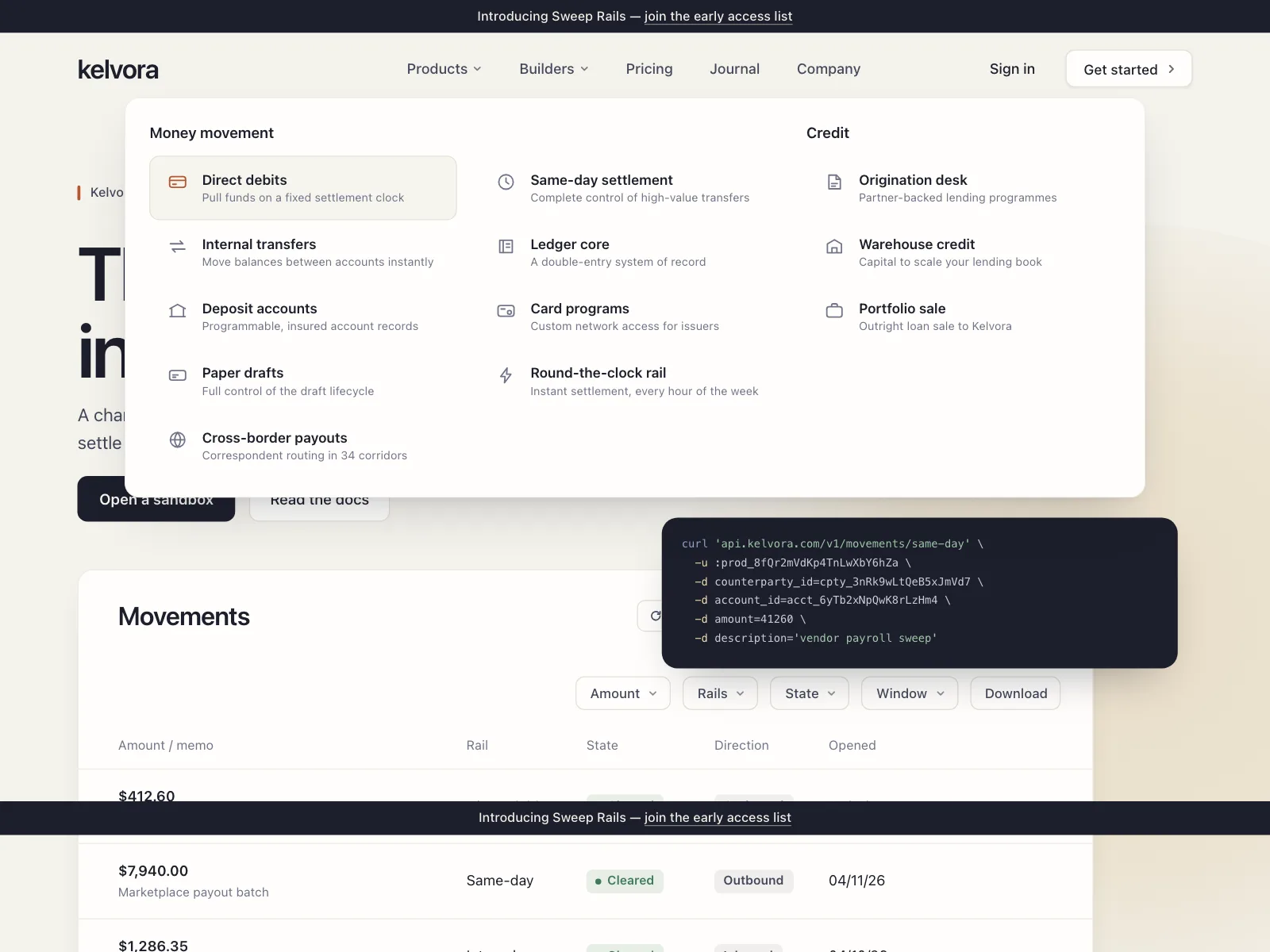Click the Paper drafts check icon

[178, 375]
